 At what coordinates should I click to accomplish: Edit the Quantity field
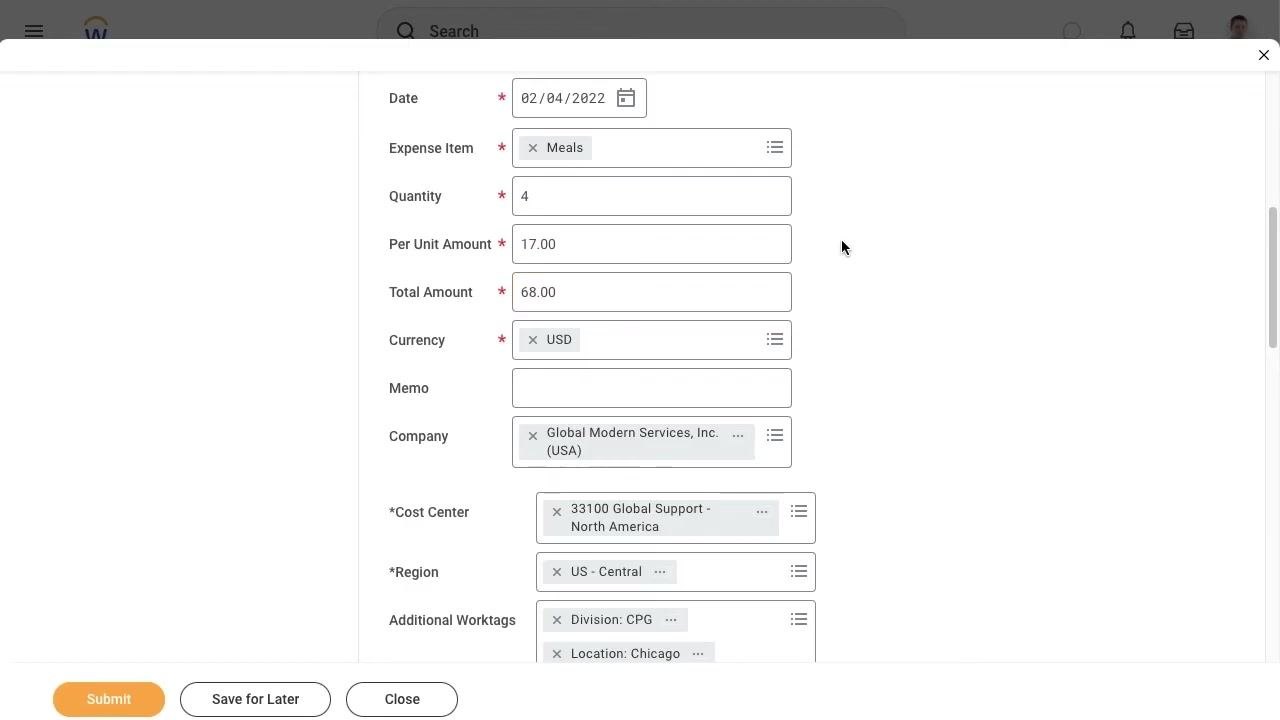point(652,196)
